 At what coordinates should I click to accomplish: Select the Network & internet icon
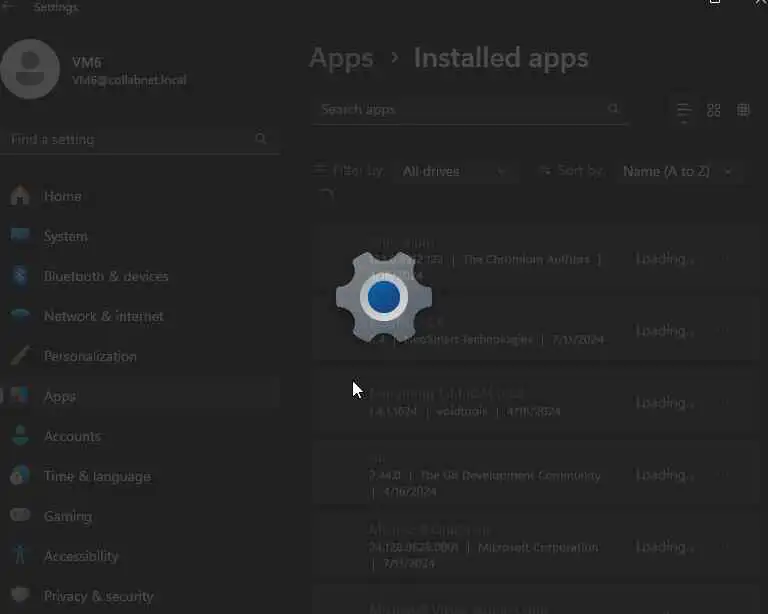20,316
